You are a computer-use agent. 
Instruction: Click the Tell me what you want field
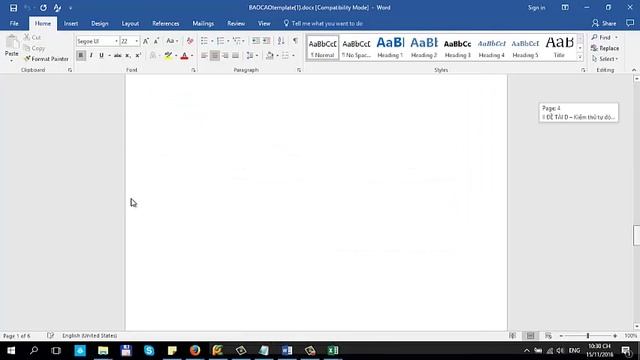tap(323, 24)
